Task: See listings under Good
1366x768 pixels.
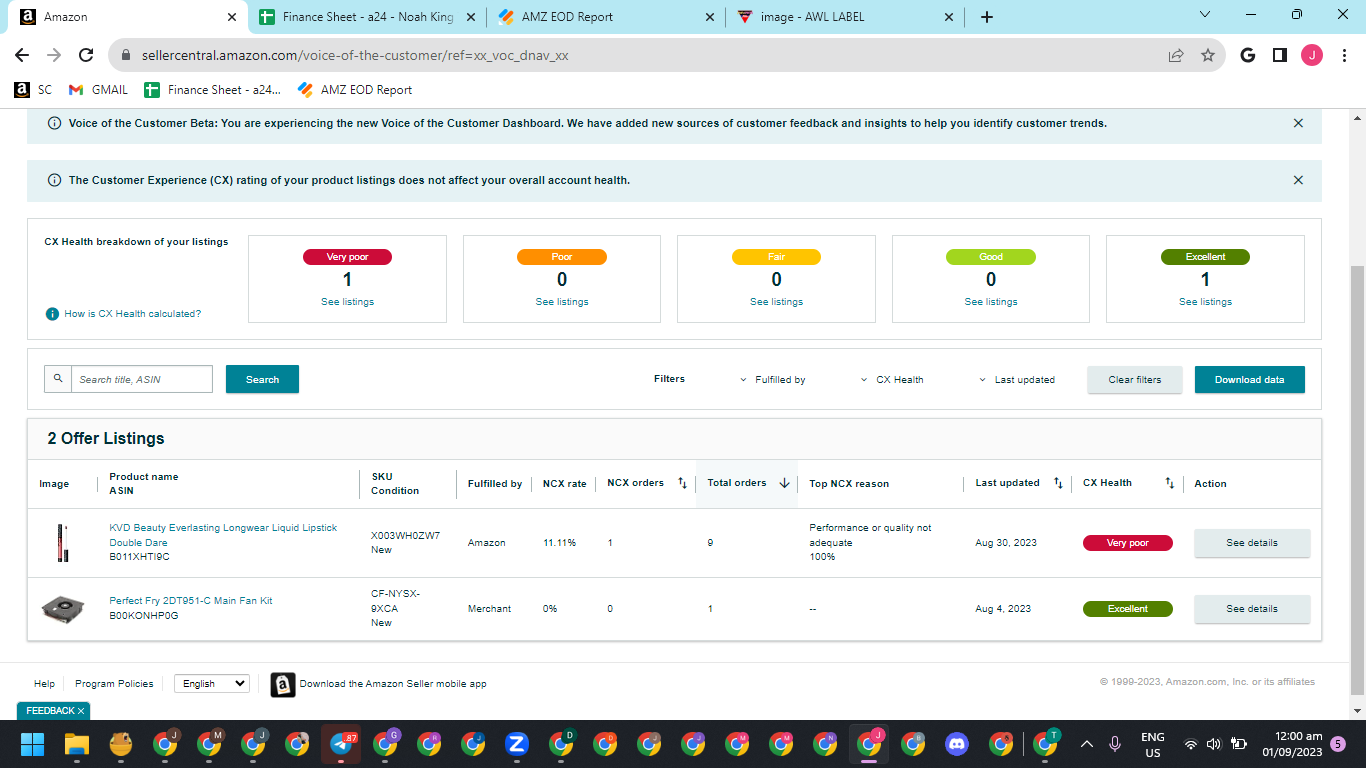Action: 991,302
